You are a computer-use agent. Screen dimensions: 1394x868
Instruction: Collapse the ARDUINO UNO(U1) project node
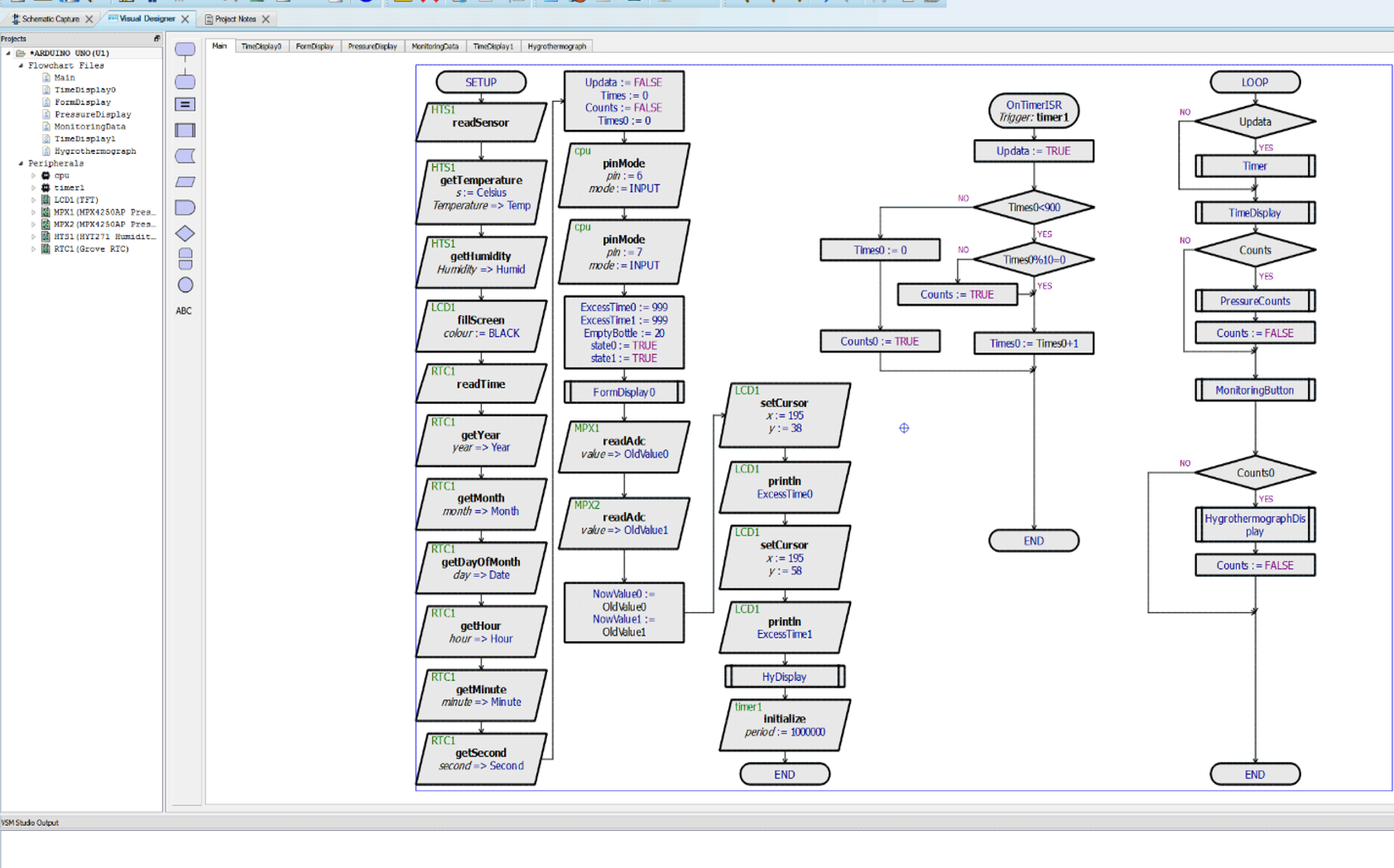pos(8,53)
